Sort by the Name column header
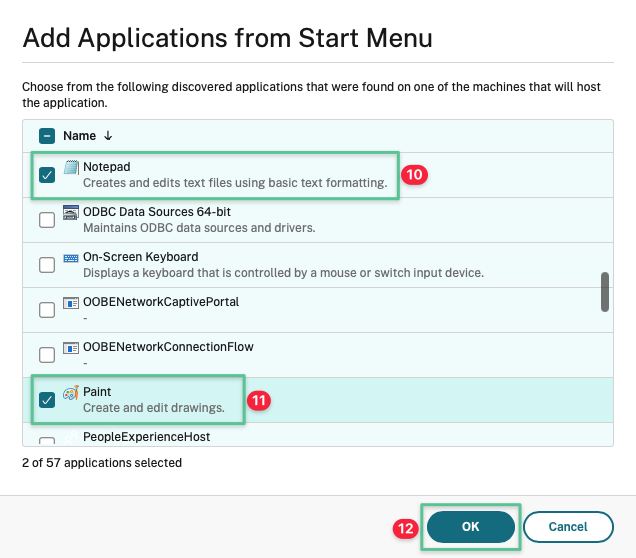Screen dimensions: 636x558 pos(79,136)
